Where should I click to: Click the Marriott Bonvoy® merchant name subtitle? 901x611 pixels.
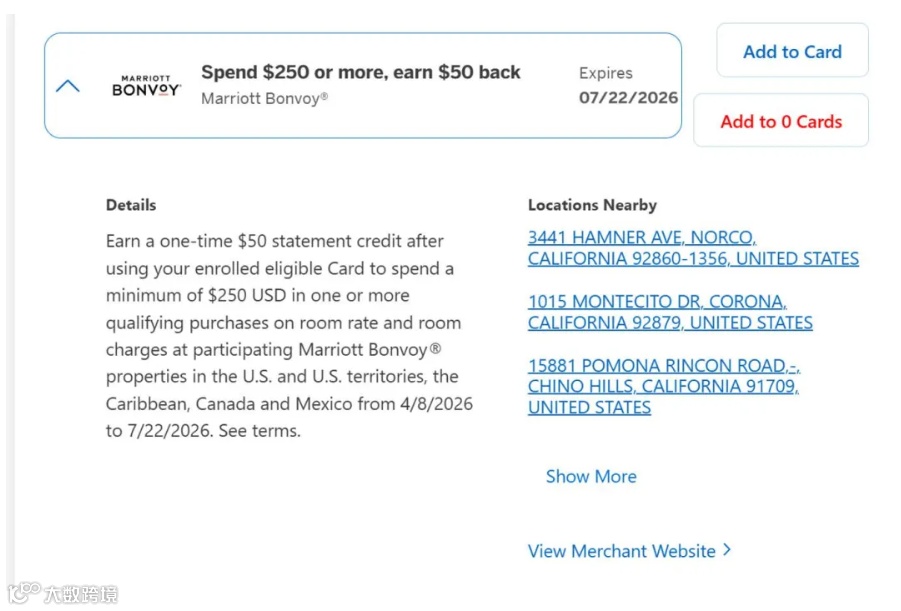tap(264, 98)
